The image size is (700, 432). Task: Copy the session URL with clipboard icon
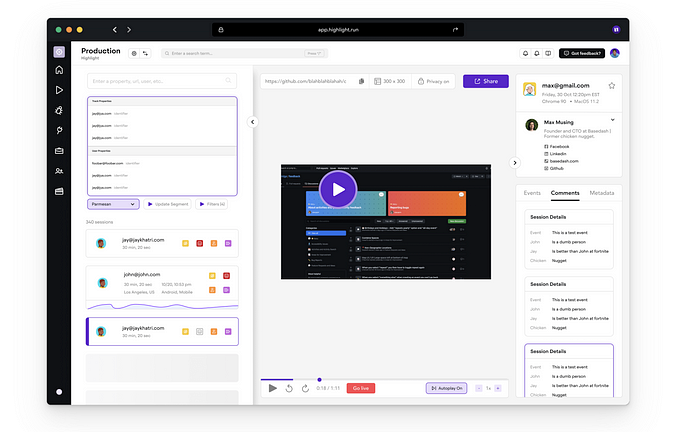(x=361, y=81)
